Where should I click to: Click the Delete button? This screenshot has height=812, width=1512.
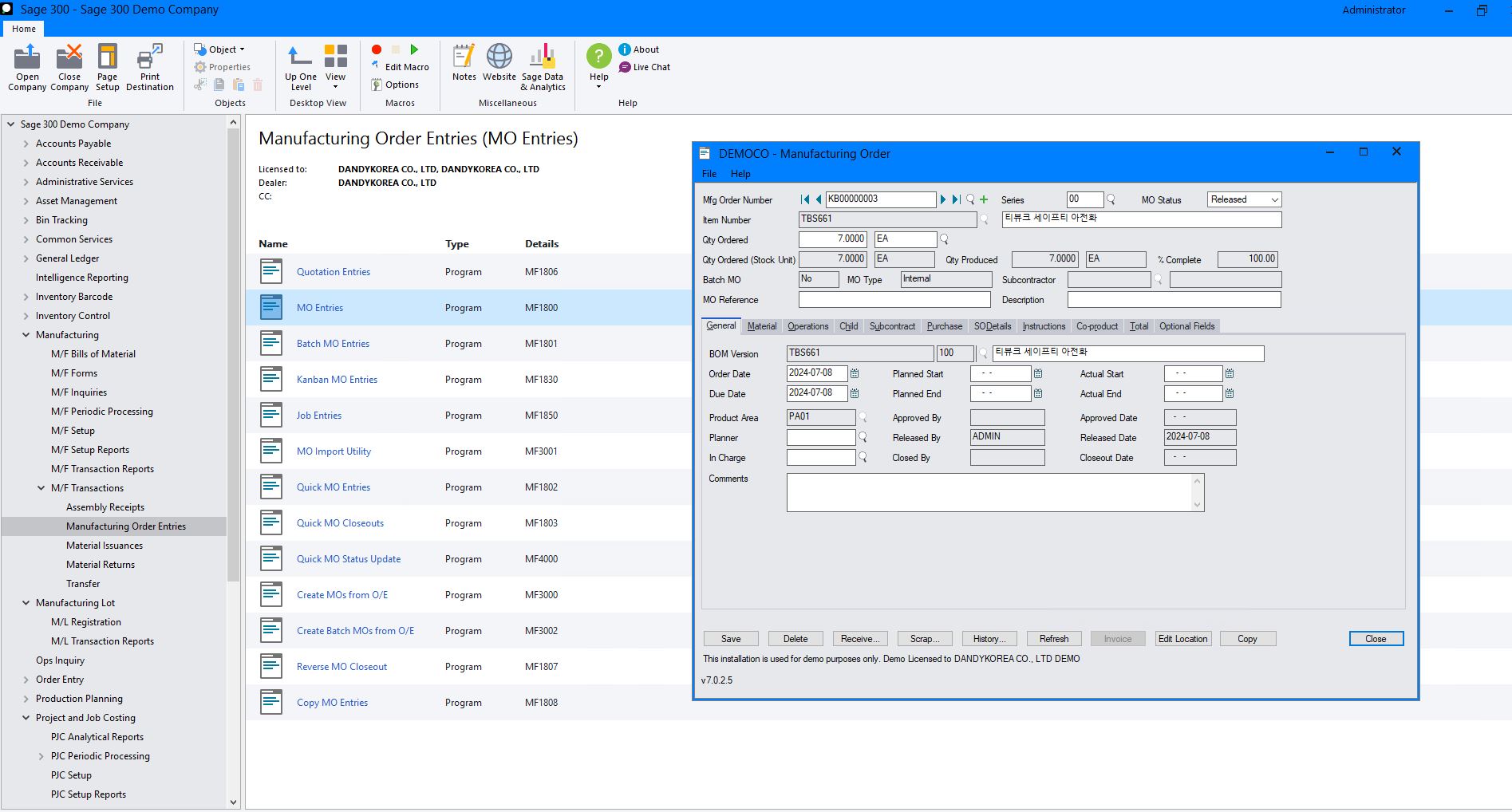[795, 639]
